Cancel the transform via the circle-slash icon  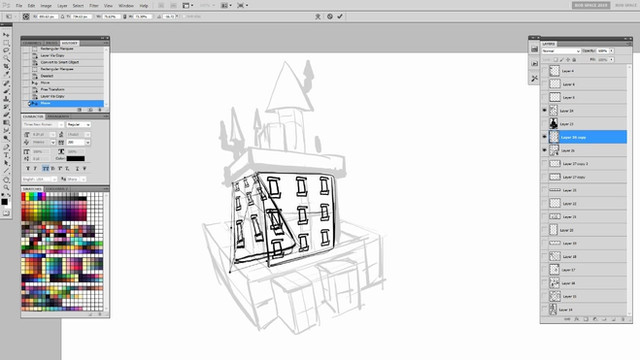330,16
